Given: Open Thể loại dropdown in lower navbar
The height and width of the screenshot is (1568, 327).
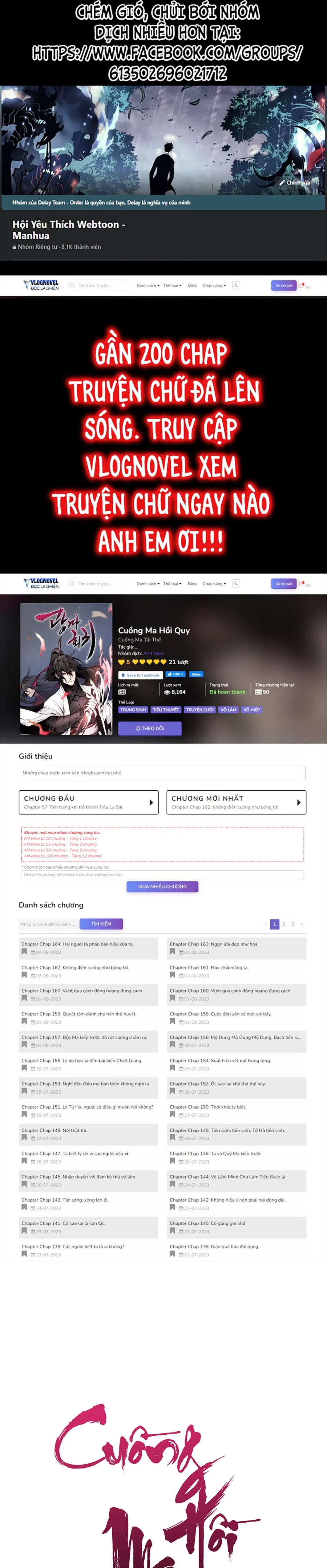Looking at the screenshot, I should click(x=172, y=584).
